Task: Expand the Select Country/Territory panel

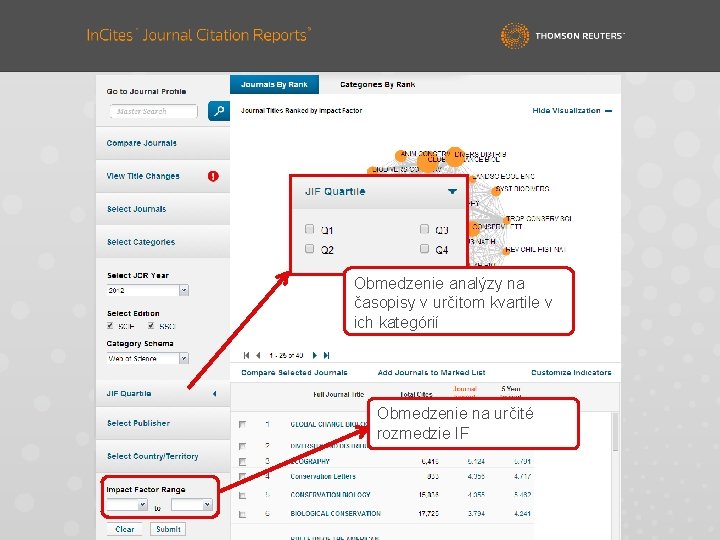Action: coord(163,456)
